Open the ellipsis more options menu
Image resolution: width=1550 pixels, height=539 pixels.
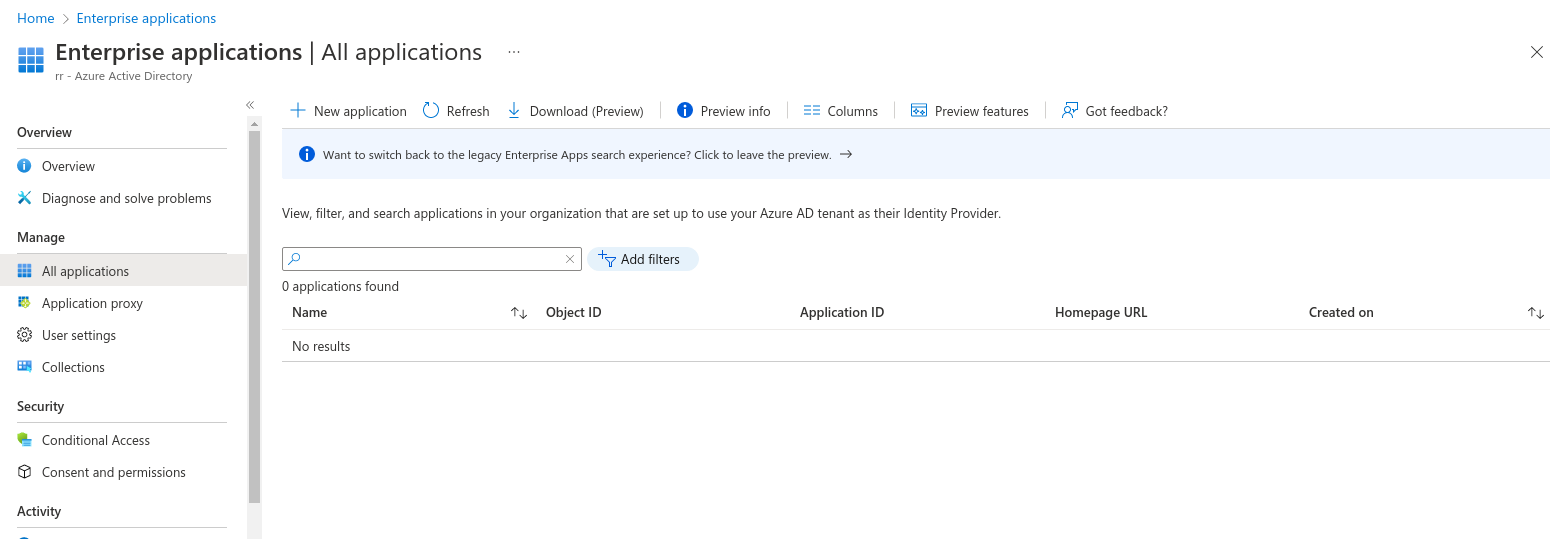point(514,51)
